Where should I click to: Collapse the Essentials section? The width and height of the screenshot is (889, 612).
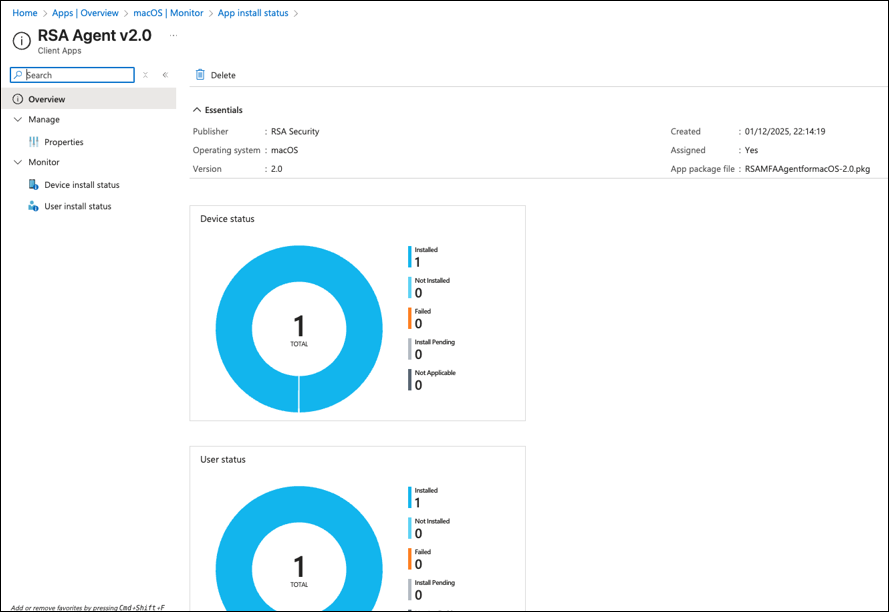click(197, 110)
